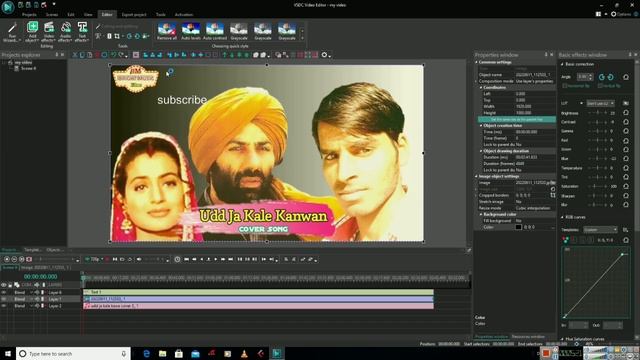Click the clock icon in timeline toolbar
Screen dimensions: 640x360
177,259
